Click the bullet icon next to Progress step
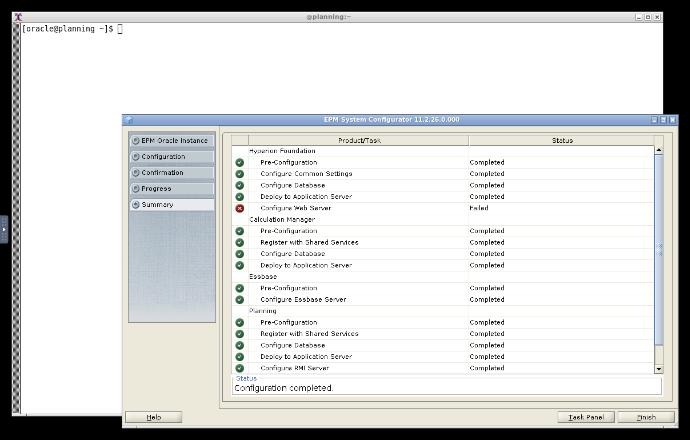This screenshot has width=690, height=440. click(x=136, y=189)
